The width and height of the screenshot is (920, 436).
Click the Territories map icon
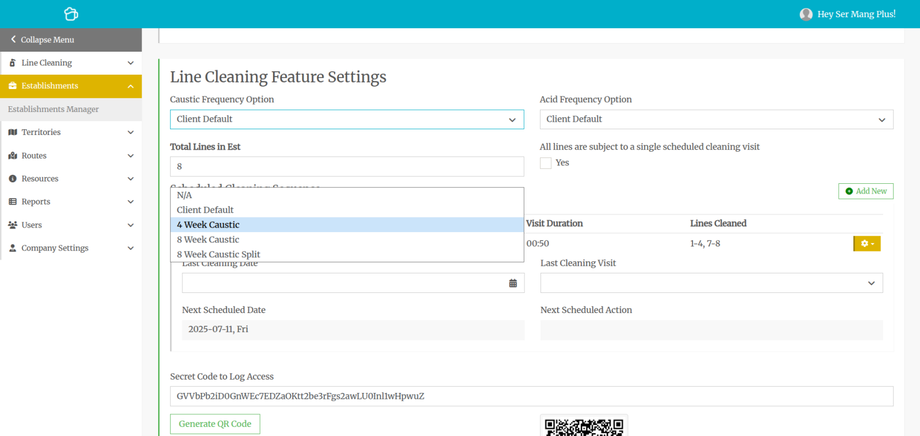pos(12,132)
